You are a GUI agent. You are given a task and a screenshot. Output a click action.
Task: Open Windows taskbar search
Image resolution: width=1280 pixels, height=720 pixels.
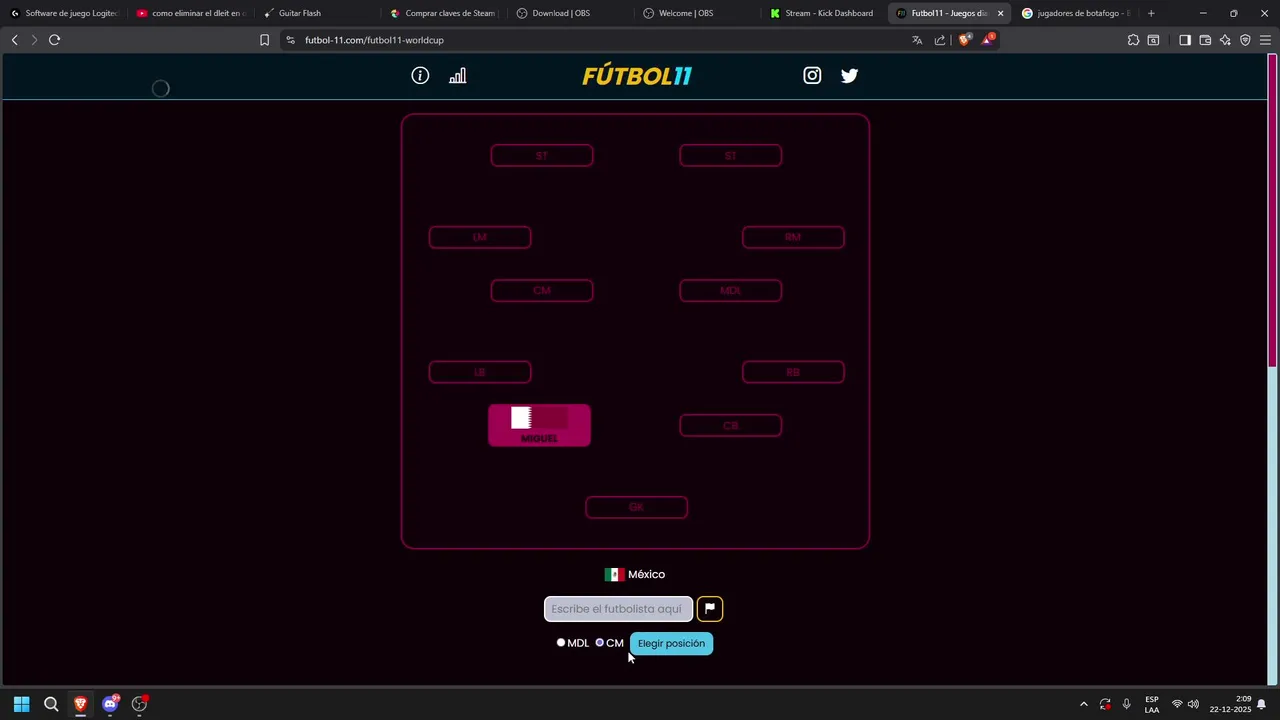(51, 704)
